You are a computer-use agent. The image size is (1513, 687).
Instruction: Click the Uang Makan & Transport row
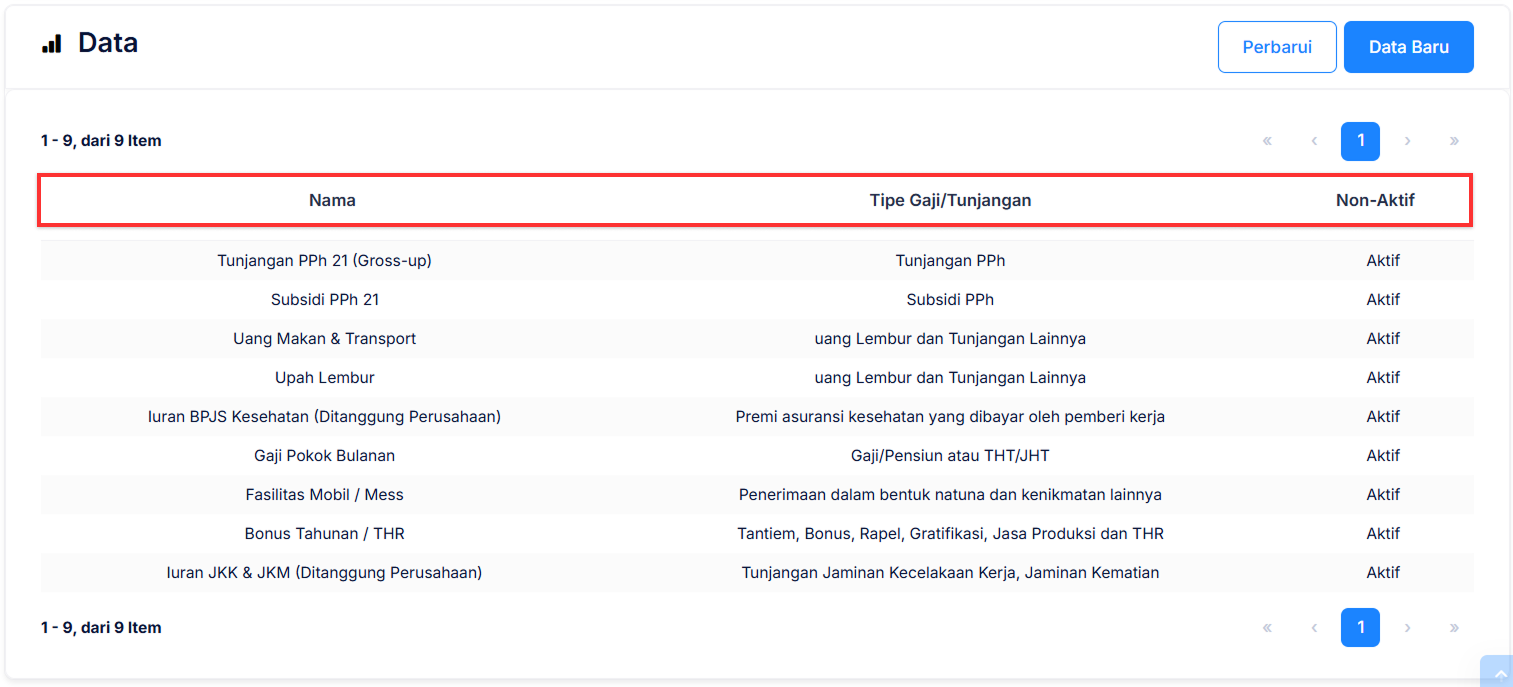tap(324, 339)
